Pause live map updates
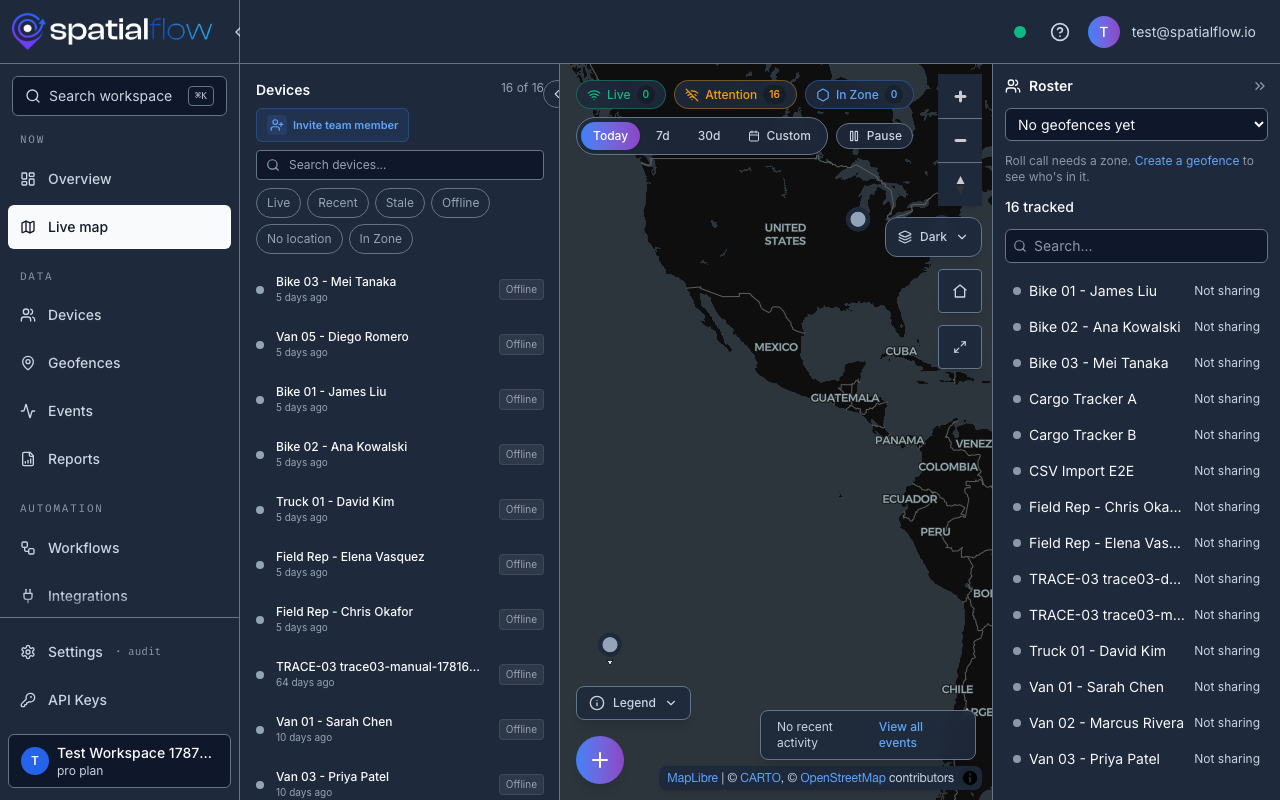Image resolution: width=1280 pixels, height=800 pixels. tap(874, 136)
